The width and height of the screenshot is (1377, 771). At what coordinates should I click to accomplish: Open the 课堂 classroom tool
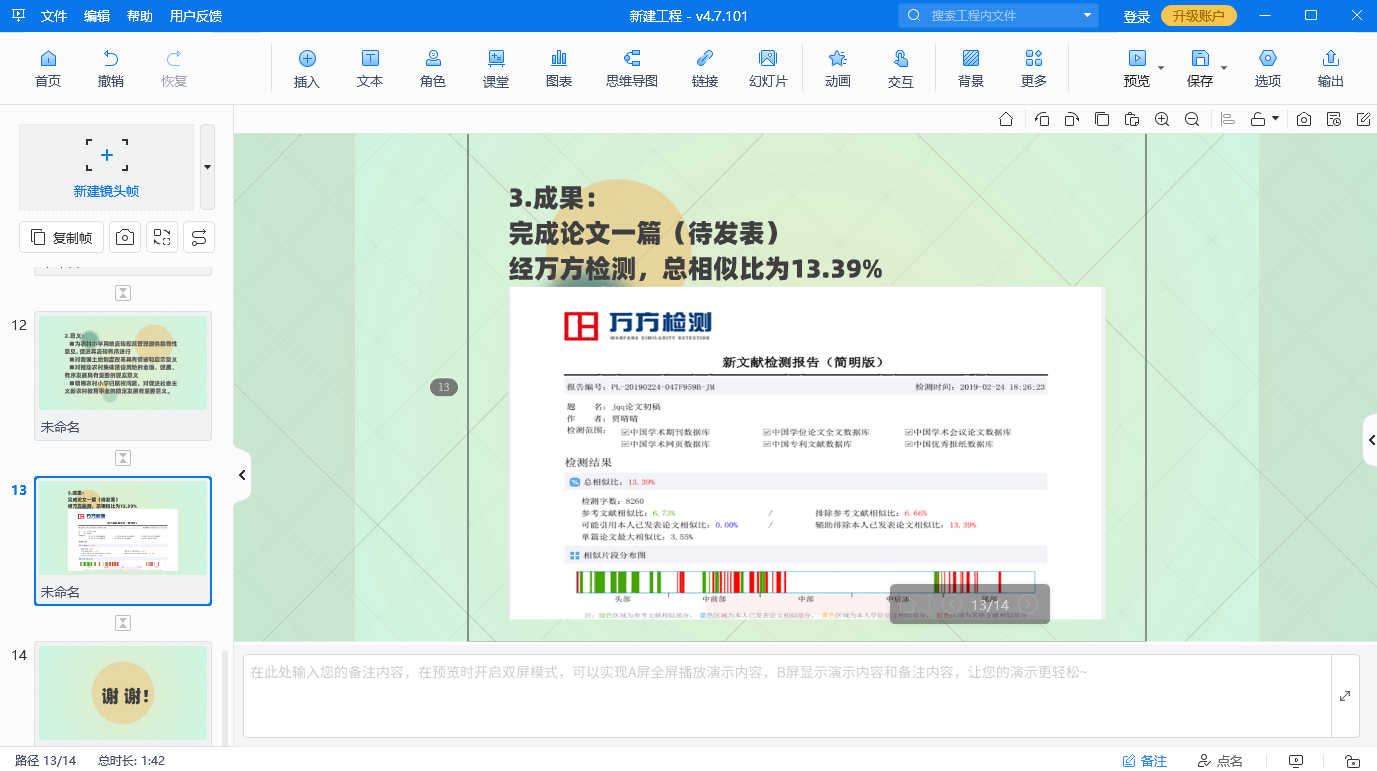pos(496,68)
